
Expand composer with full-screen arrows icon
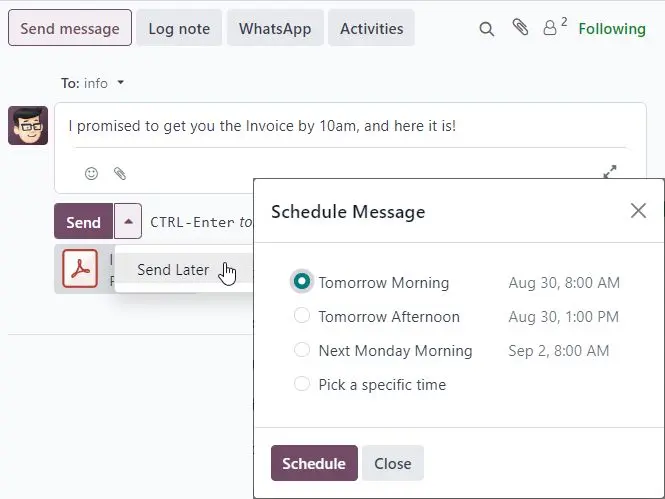tap(610, 172)
